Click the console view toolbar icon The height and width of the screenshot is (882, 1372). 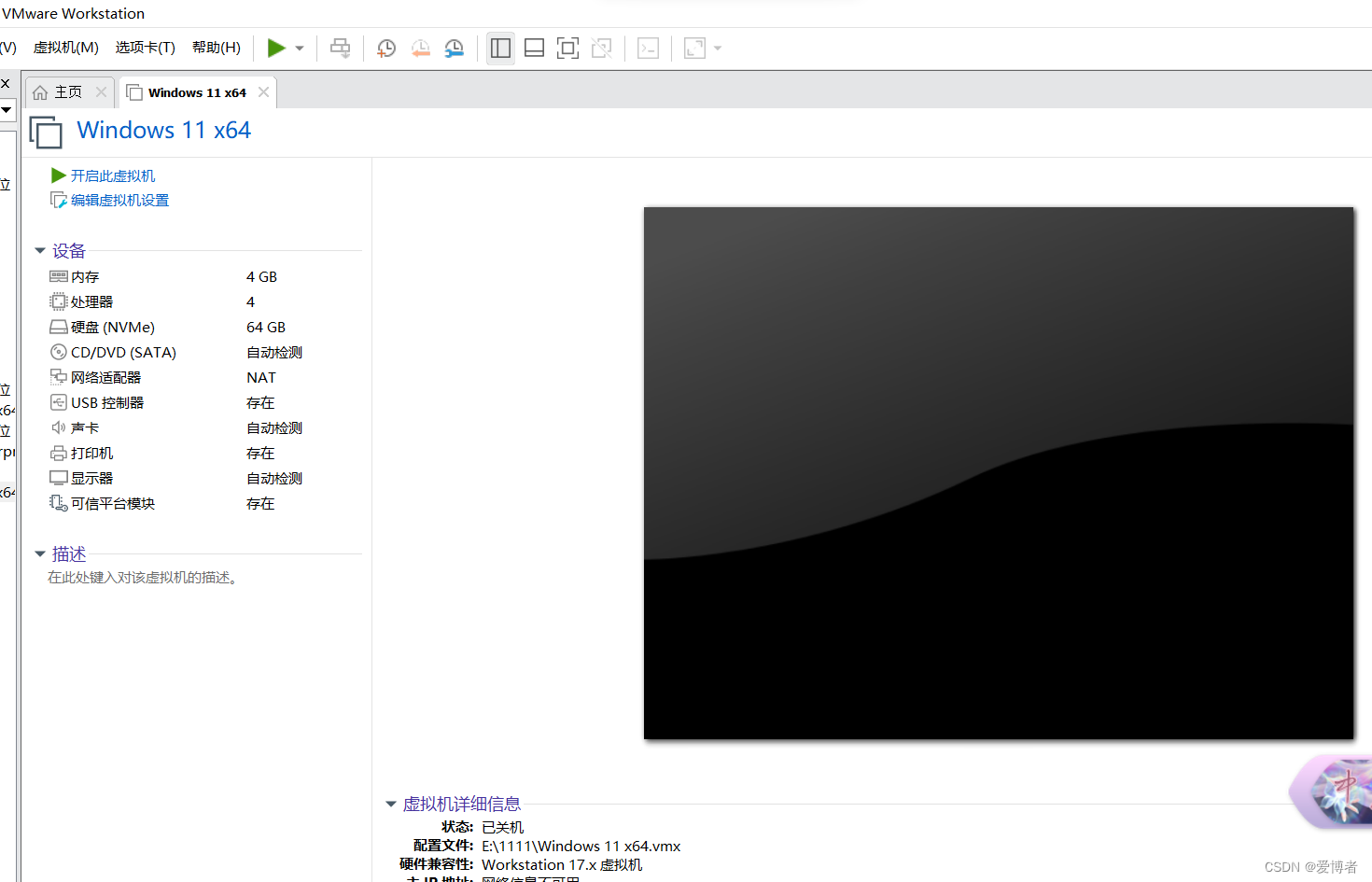click(649, 49)
